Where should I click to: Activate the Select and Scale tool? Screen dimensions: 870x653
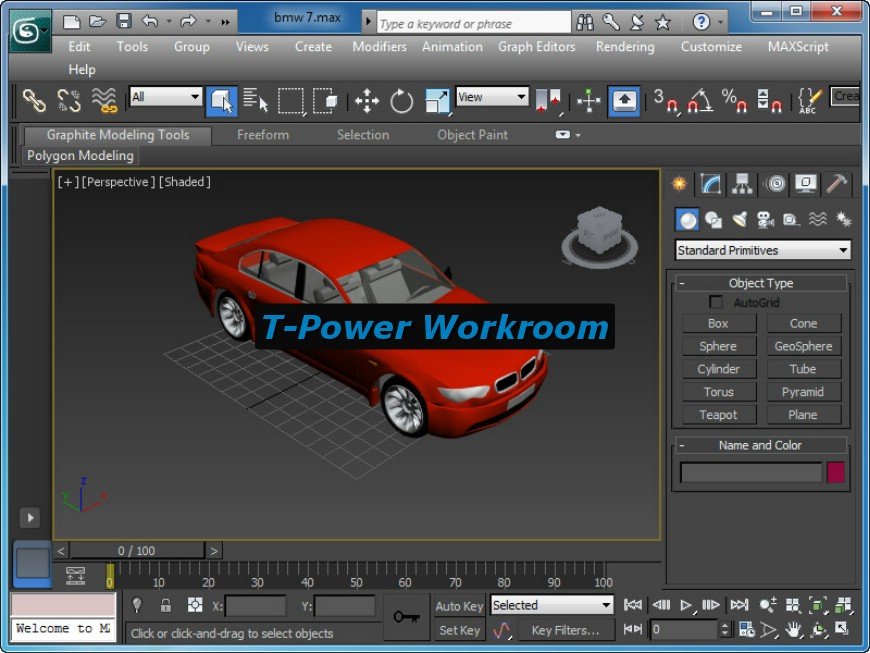tap(437, 101)
